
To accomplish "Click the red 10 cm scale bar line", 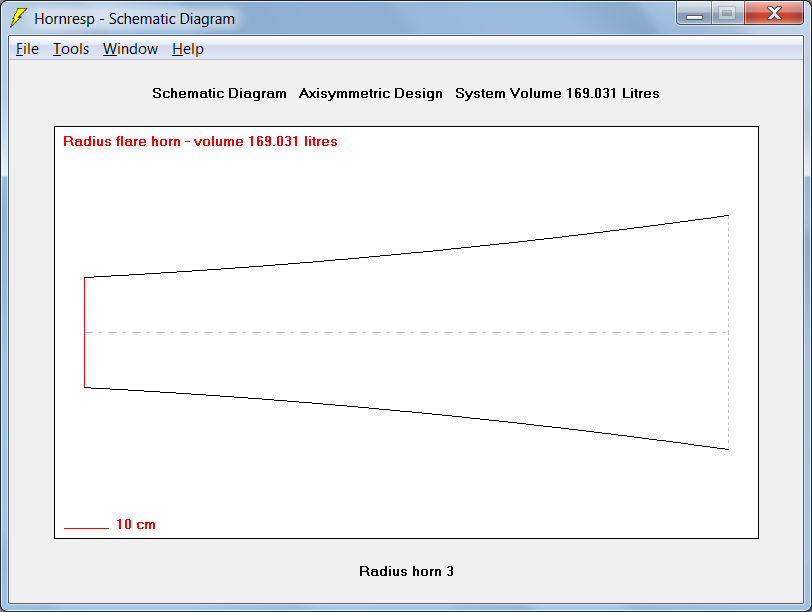I will coord(86,528).
